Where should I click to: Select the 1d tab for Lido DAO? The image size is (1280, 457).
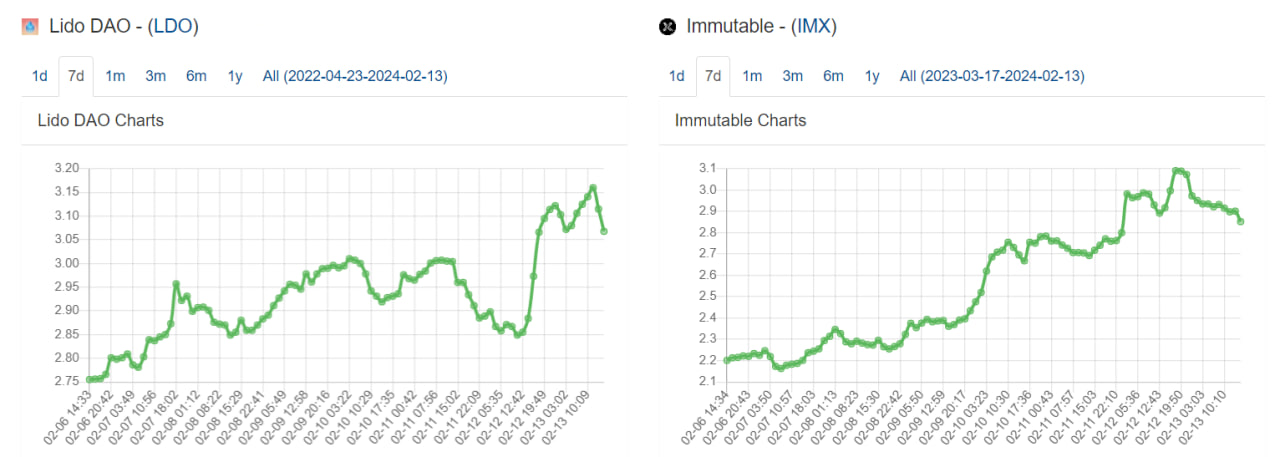(39, 76)
